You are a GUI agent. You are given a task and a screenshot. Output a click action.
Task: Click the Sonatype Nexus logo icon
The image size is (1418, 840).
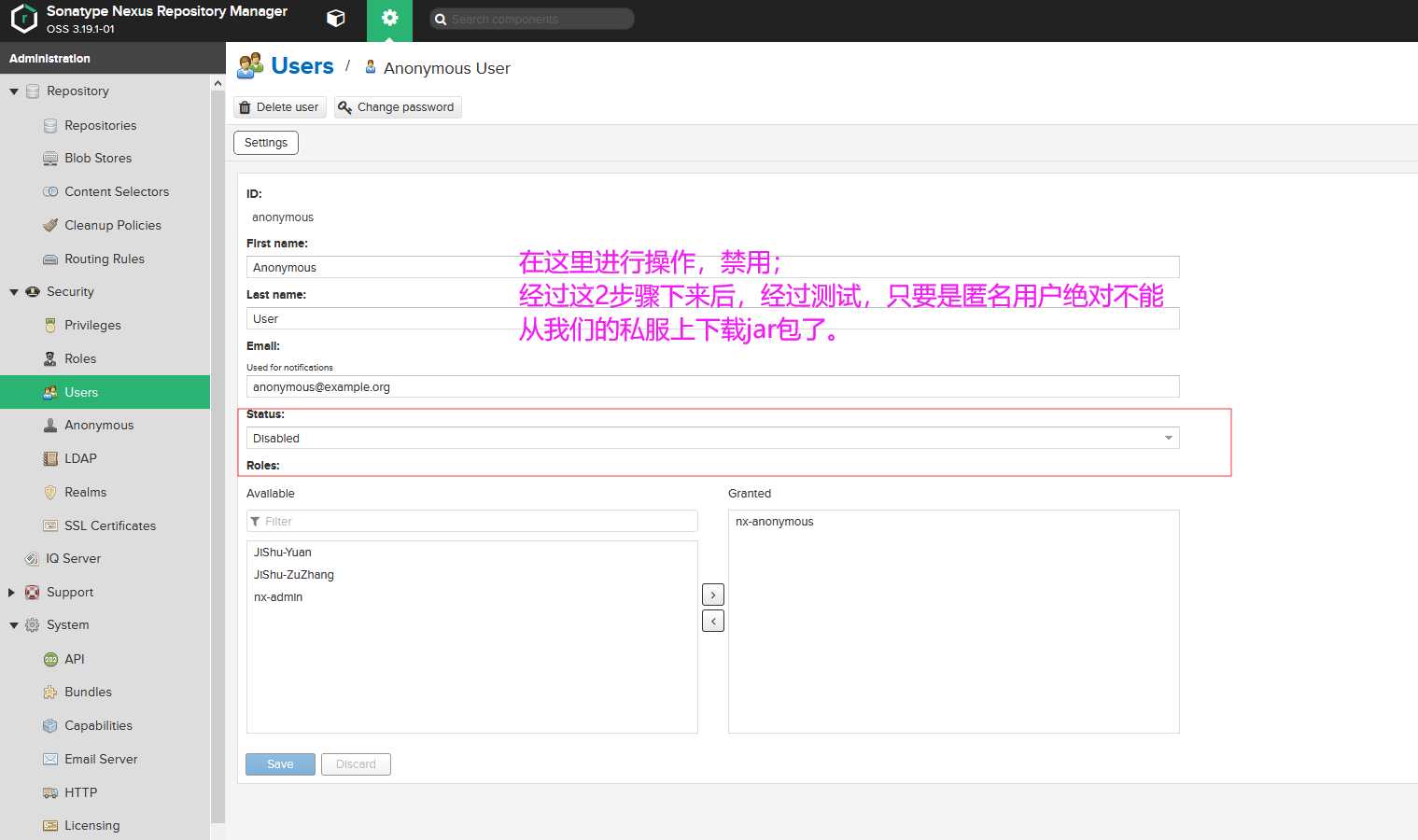[23, 19]
